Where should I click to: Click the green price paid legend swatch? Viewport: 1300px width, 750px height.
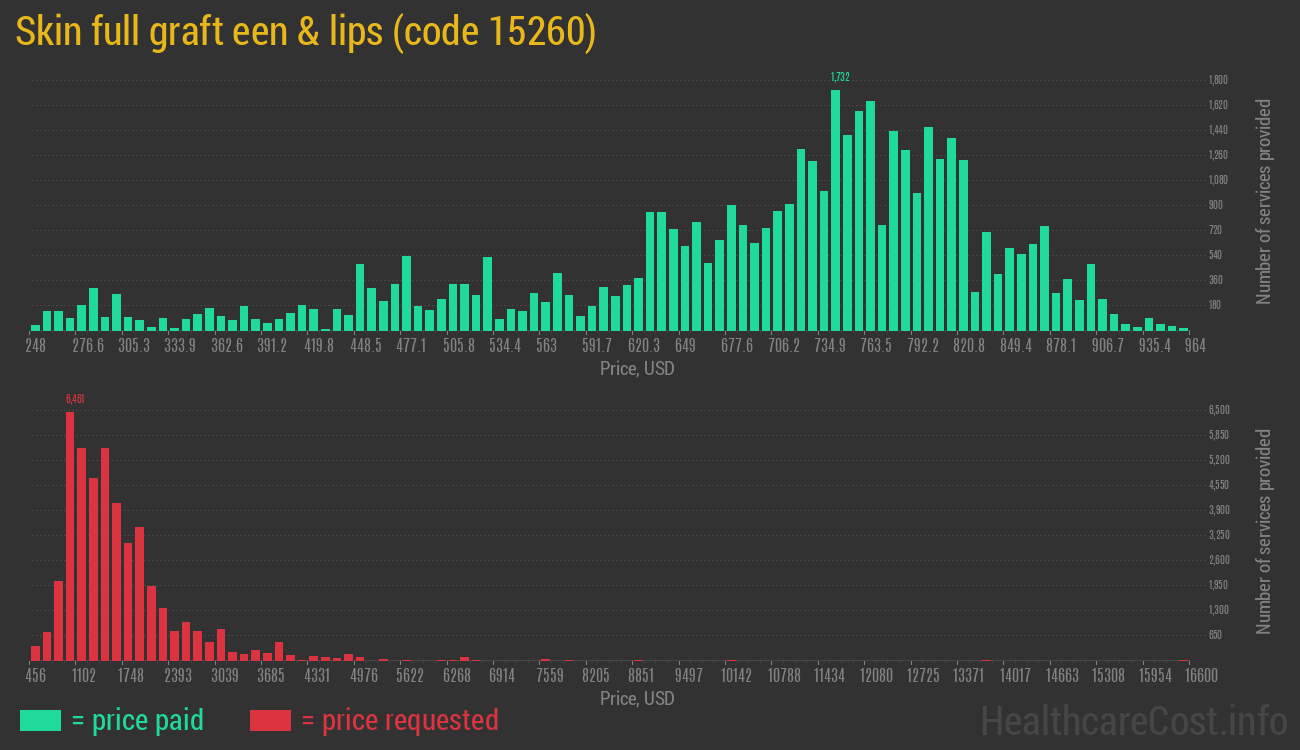tap(40, 720)
